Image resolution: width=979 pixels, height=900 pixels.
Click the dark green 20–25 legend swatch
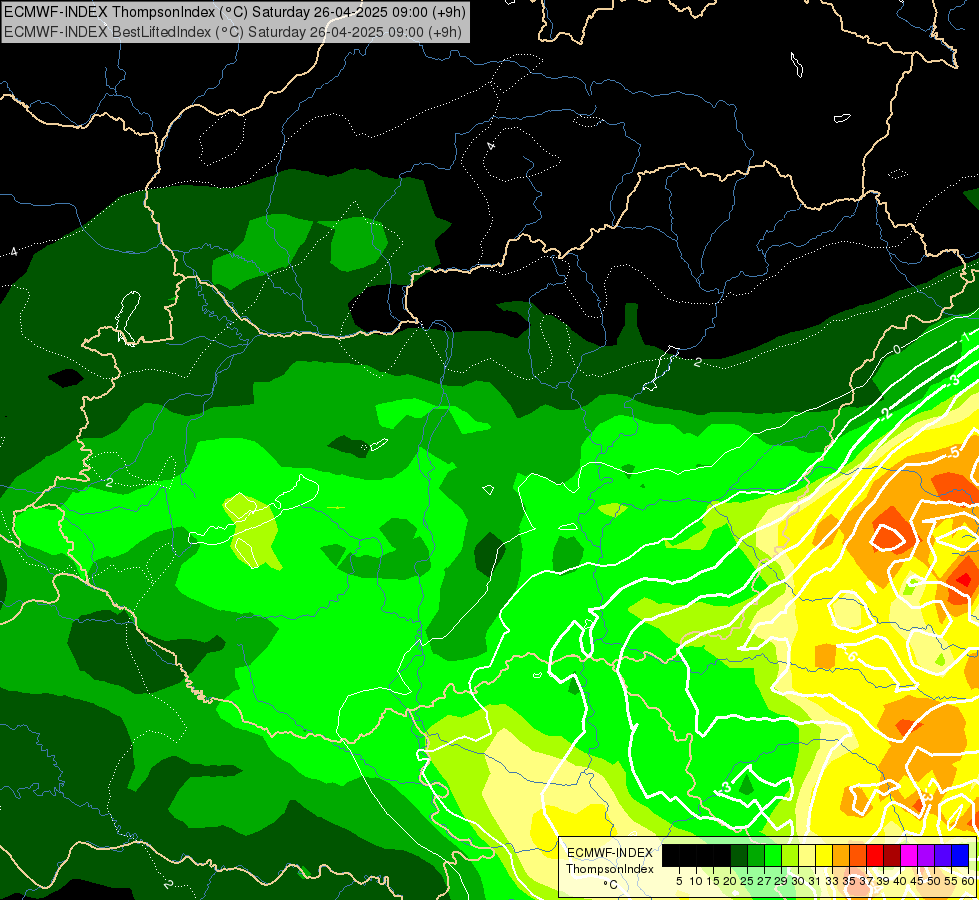tap(739, 855)
